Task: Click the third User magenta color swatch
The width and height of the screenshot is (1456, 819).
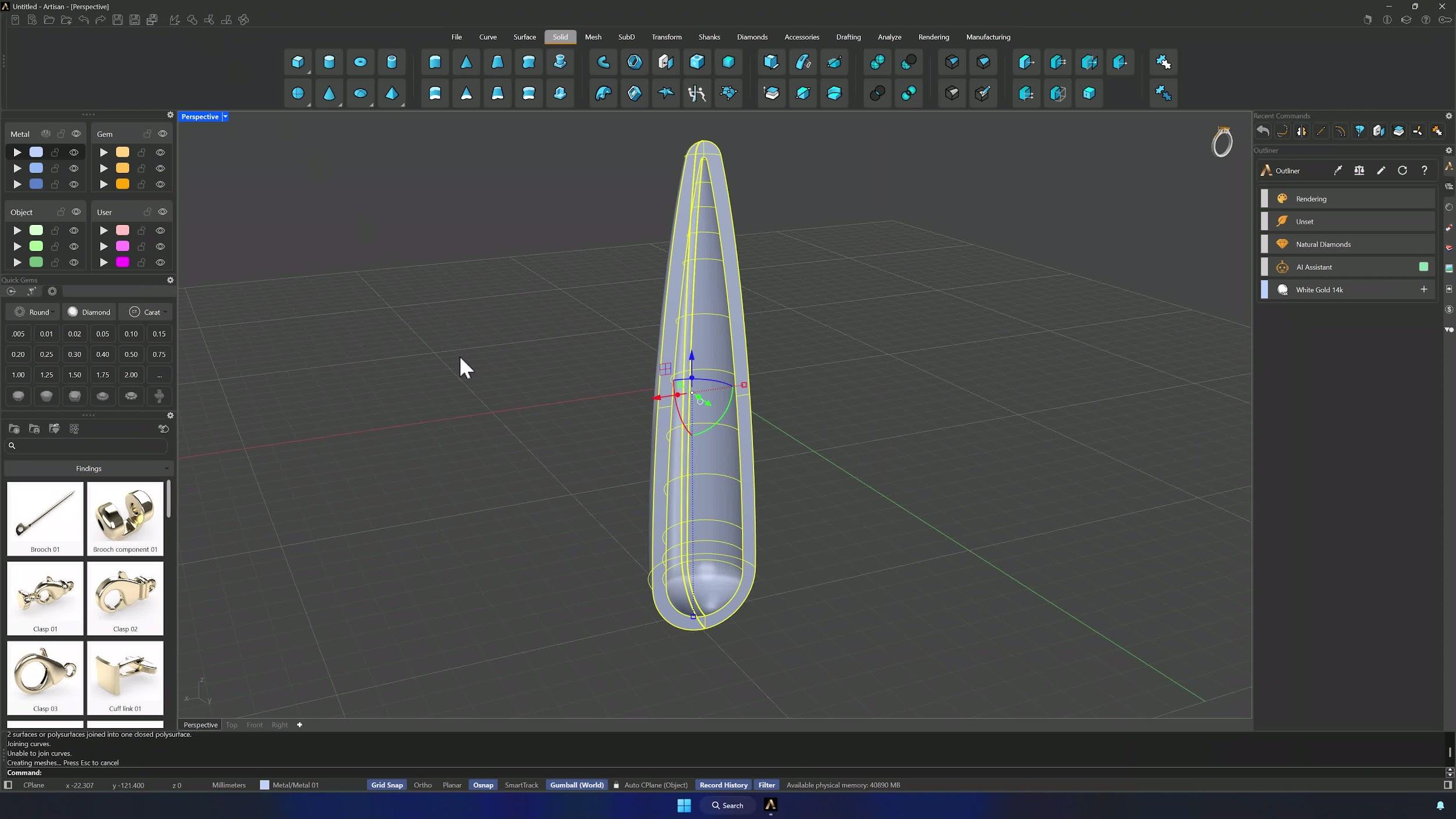Action: (x=122, y=262)
